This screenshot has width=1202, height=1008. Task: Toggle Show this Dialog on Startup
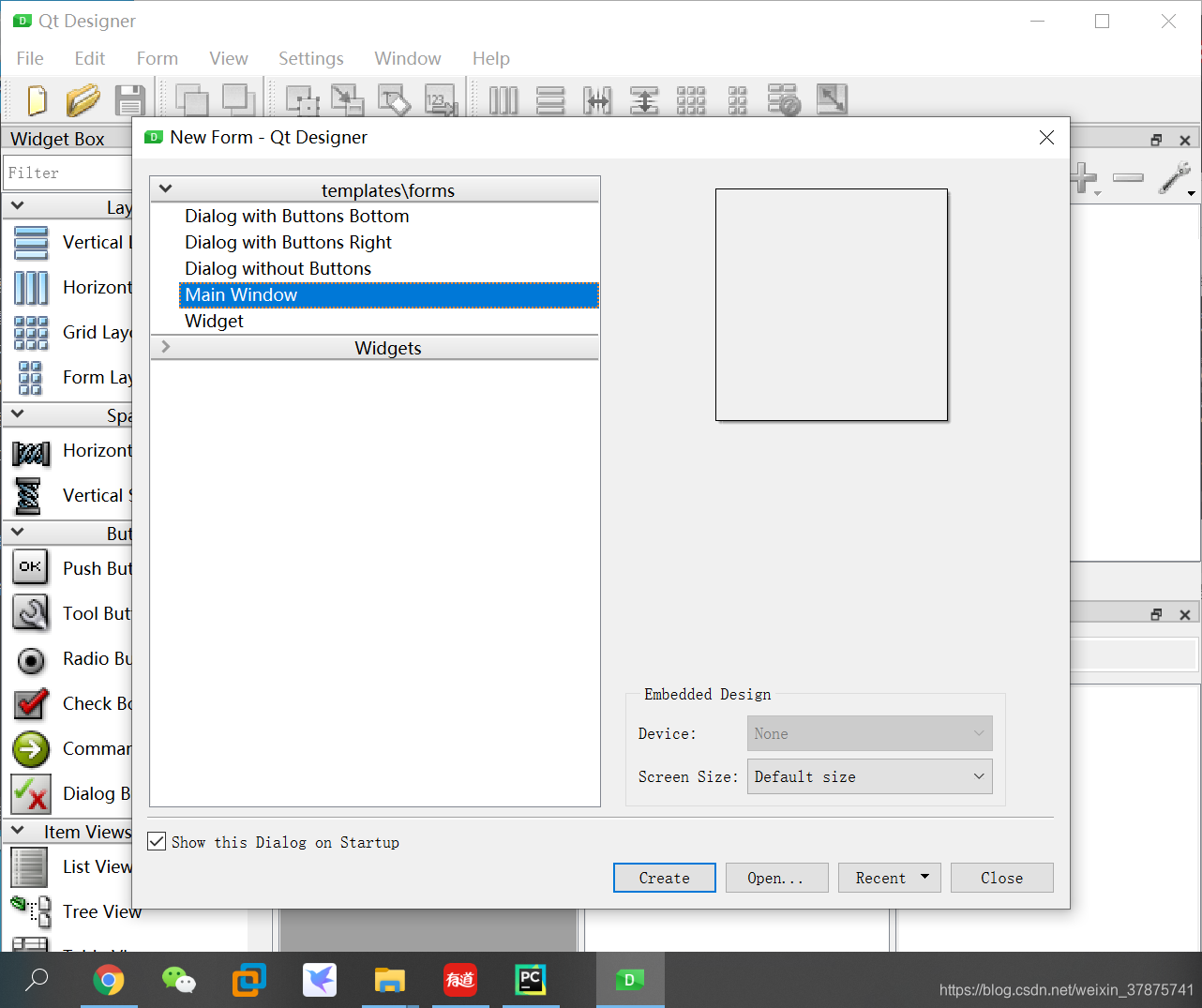(x=157, y=842)
